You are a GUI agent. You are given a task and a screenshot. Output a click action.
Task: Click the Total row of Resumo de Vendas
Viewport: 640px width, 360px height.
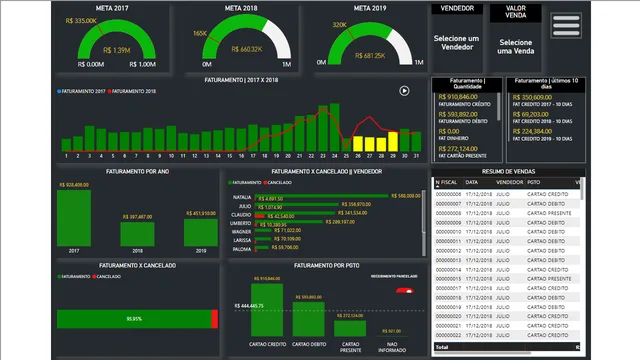coord(507,347)
